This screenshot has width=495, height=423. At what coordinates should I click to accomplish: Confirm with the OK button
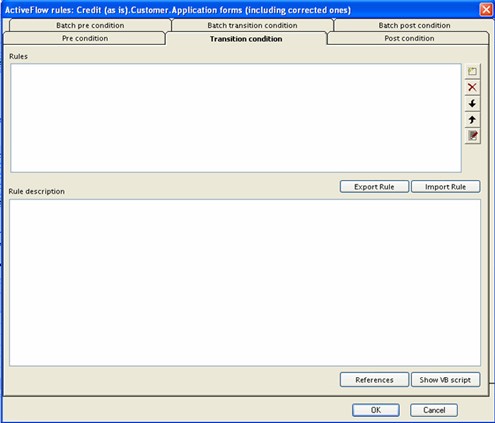[x=376, y=410]
